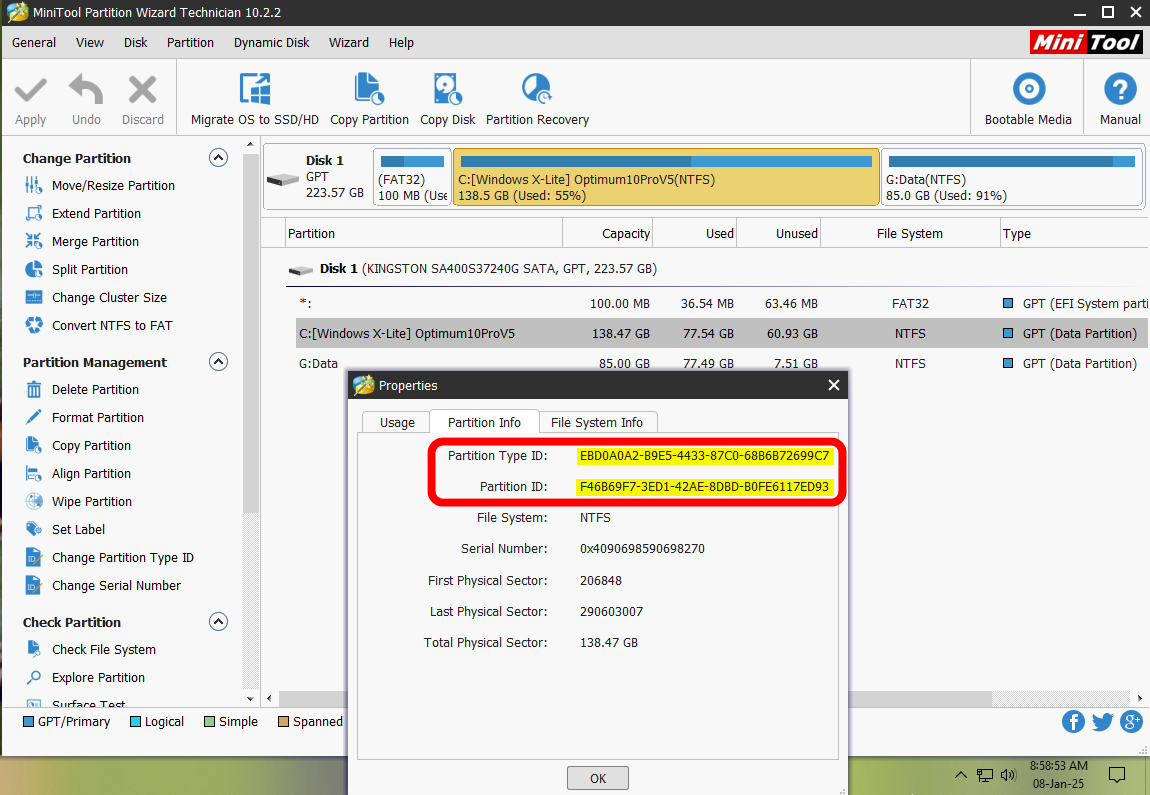Show hidden tray icons chevron
The image size is (1150, 795).
tap(960, 775)
